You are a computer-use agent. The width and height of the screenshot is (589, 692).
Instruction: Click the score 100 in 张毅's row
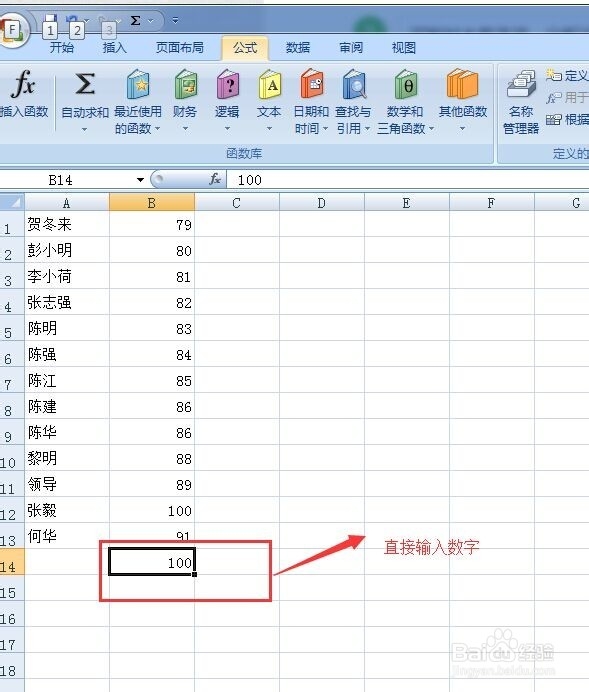coord(152,510)
